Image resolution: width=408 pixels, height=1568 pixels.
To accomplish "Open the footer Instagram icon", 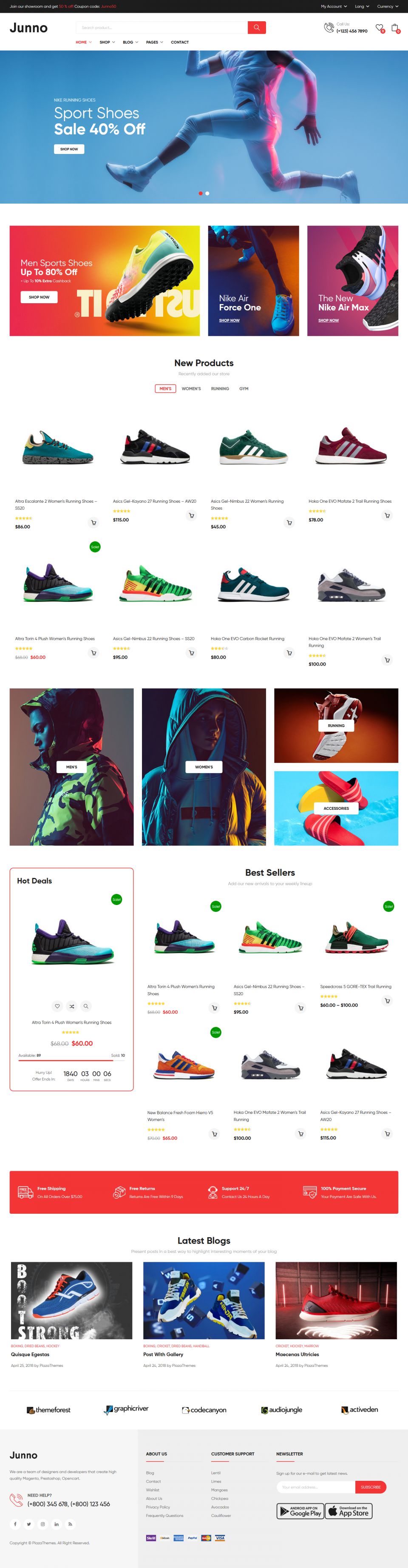I will [42, 1524].
